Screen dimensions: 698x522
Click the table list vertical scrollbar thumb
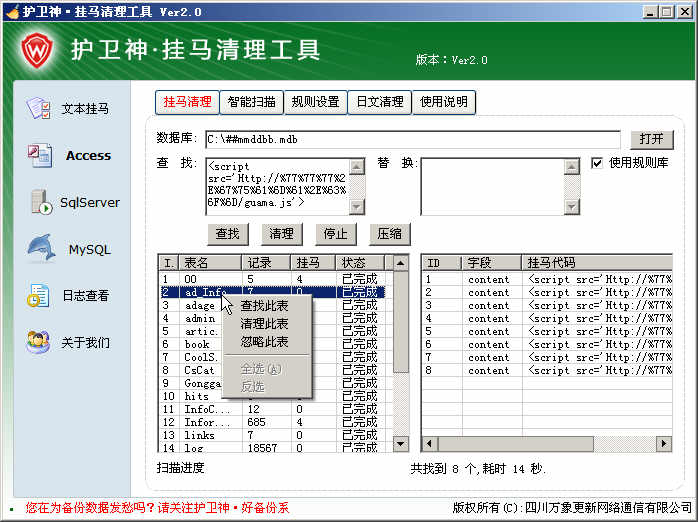click(401, 322)
